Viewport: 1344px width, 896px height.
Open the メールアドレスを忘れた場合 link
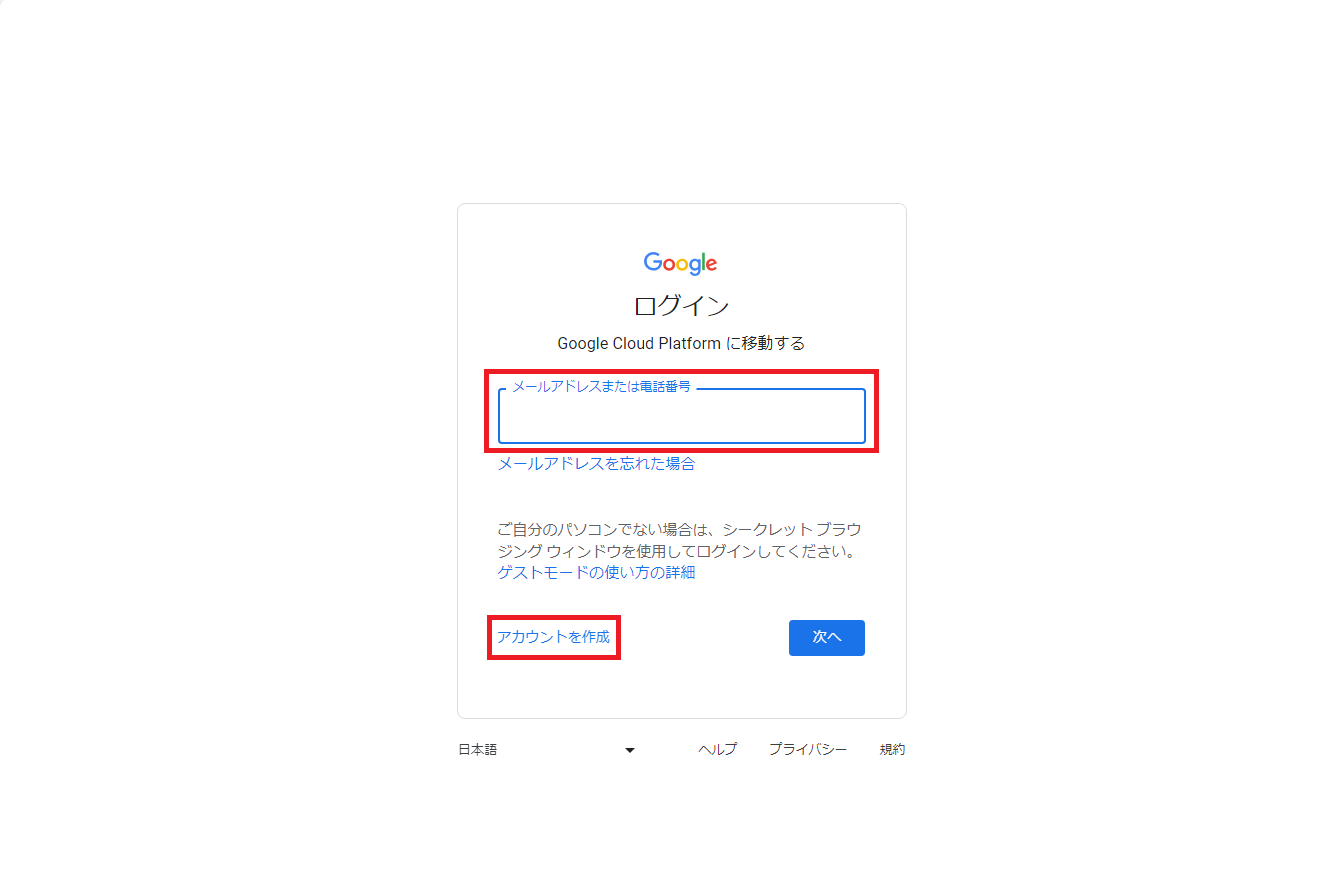596,463
